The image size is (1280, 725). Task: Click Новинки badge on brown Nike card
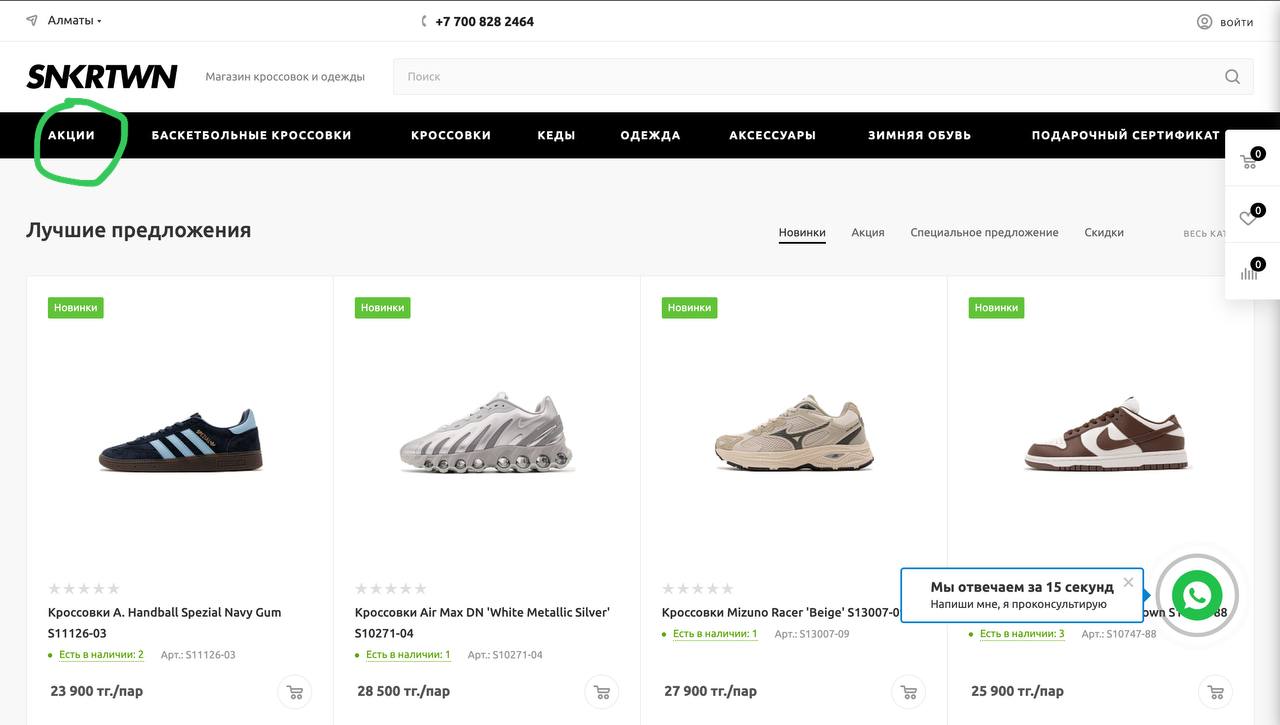[x=997, y=308]
